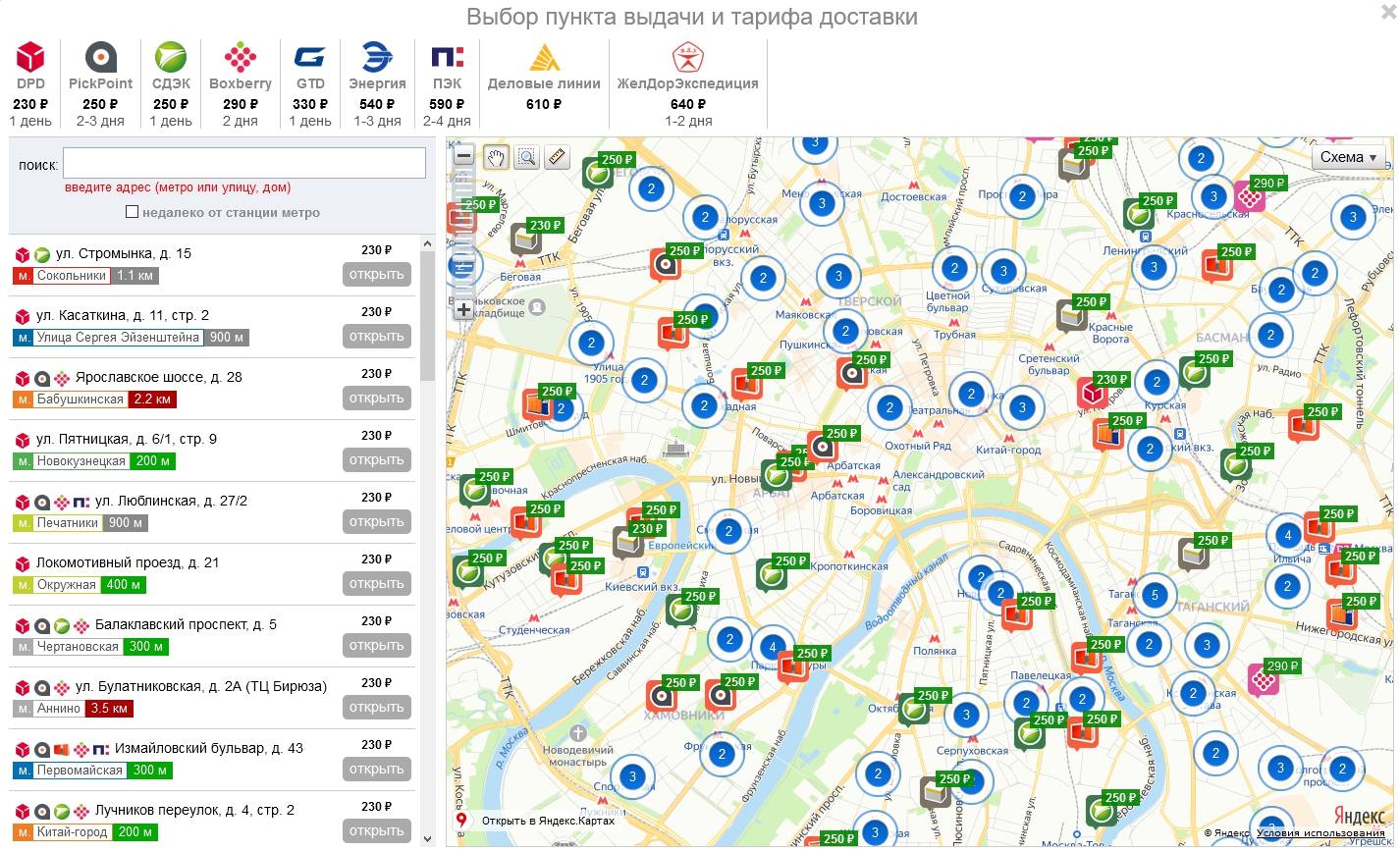
Task: Click the Улица Сергея Эйзенштейна metro label
Action: coord(119,338)
